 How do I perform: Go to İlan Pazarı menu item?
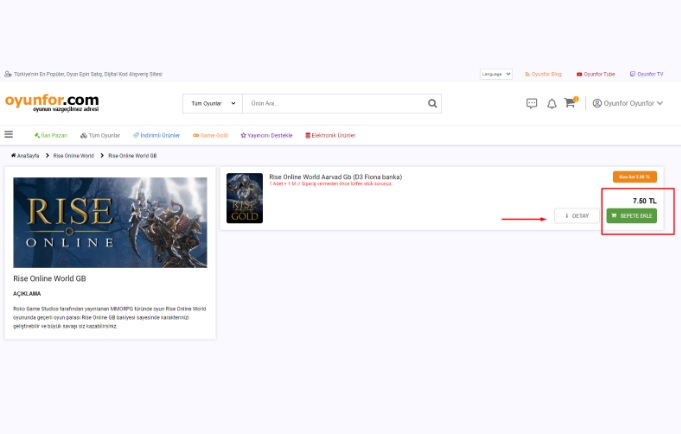click(51, 135)
